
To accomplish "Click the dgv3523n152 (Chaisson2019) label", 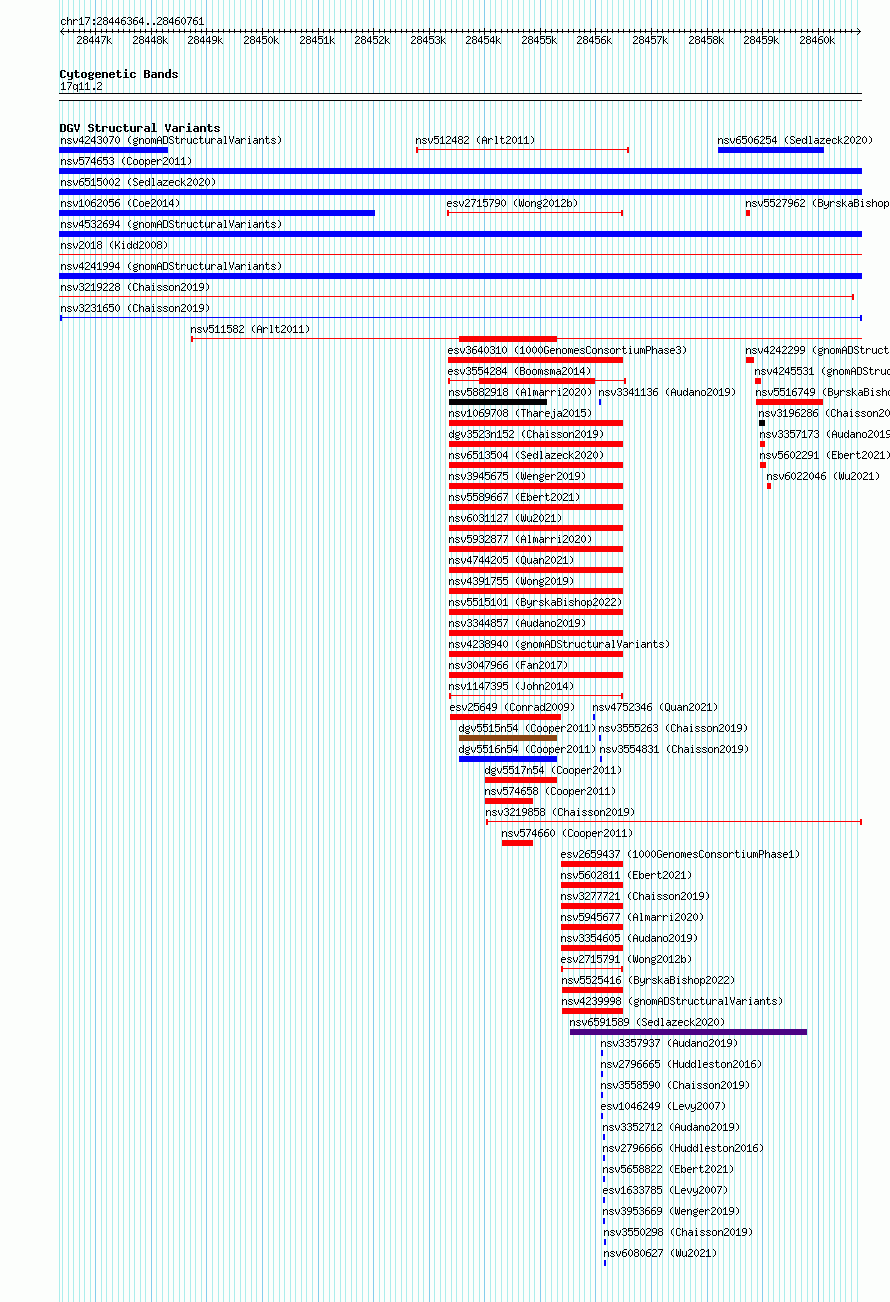I will point(526,434).
